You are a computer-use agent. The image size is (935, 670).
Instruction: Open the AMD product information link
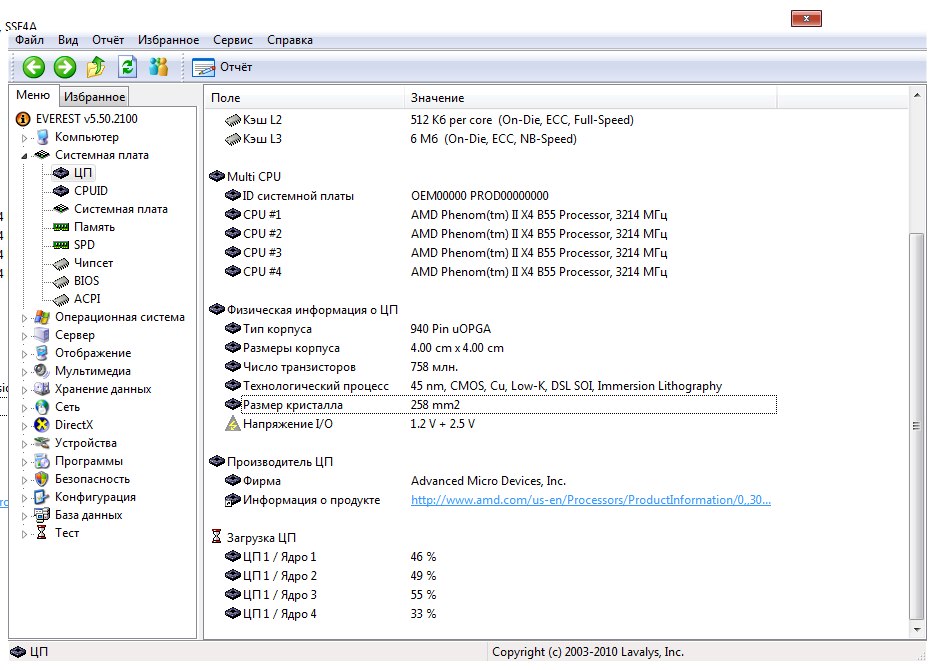pos(590,500)
